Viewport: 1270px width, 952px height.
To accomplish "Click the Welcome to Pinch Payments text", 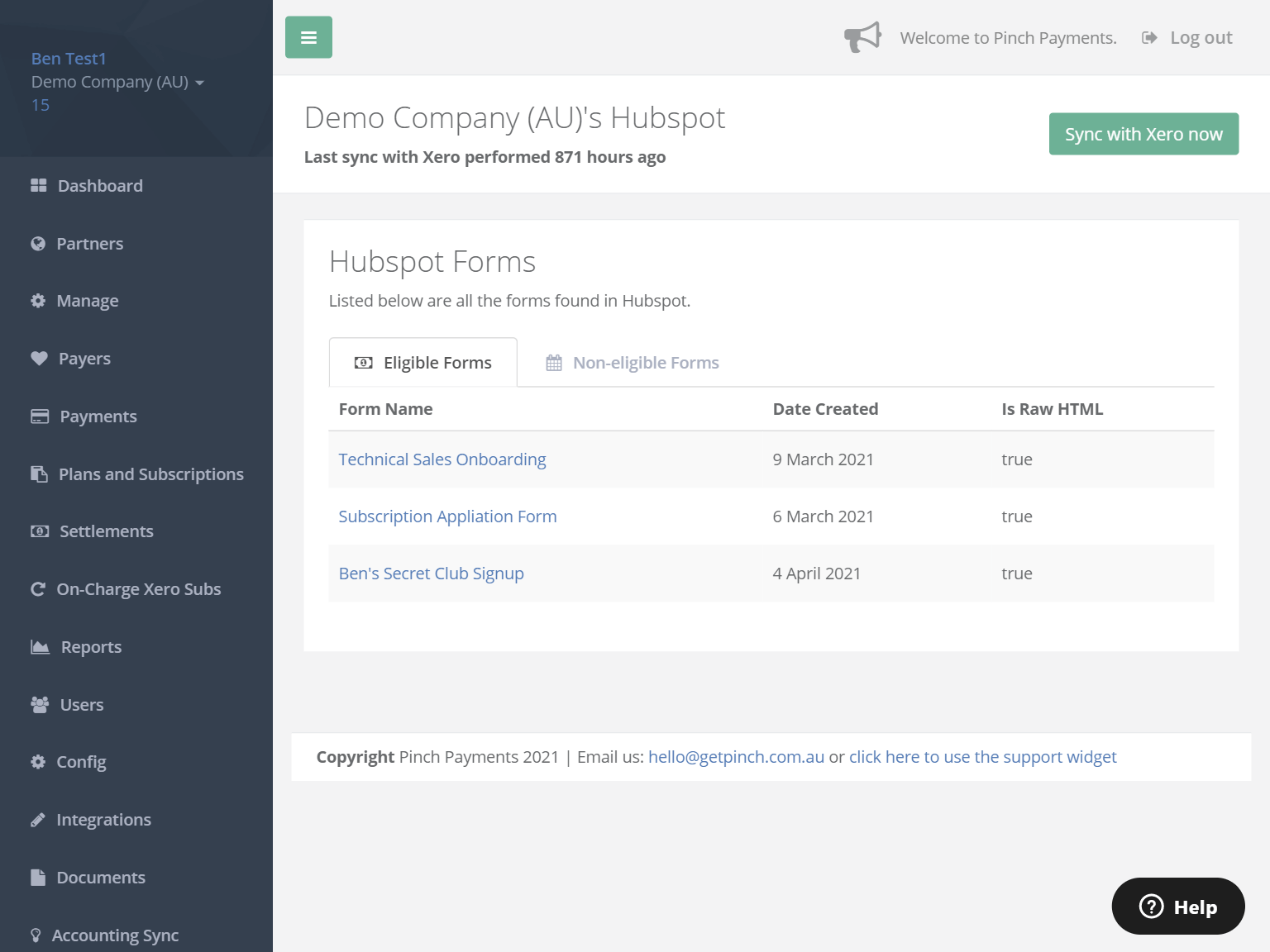I will click(1008, 38).
